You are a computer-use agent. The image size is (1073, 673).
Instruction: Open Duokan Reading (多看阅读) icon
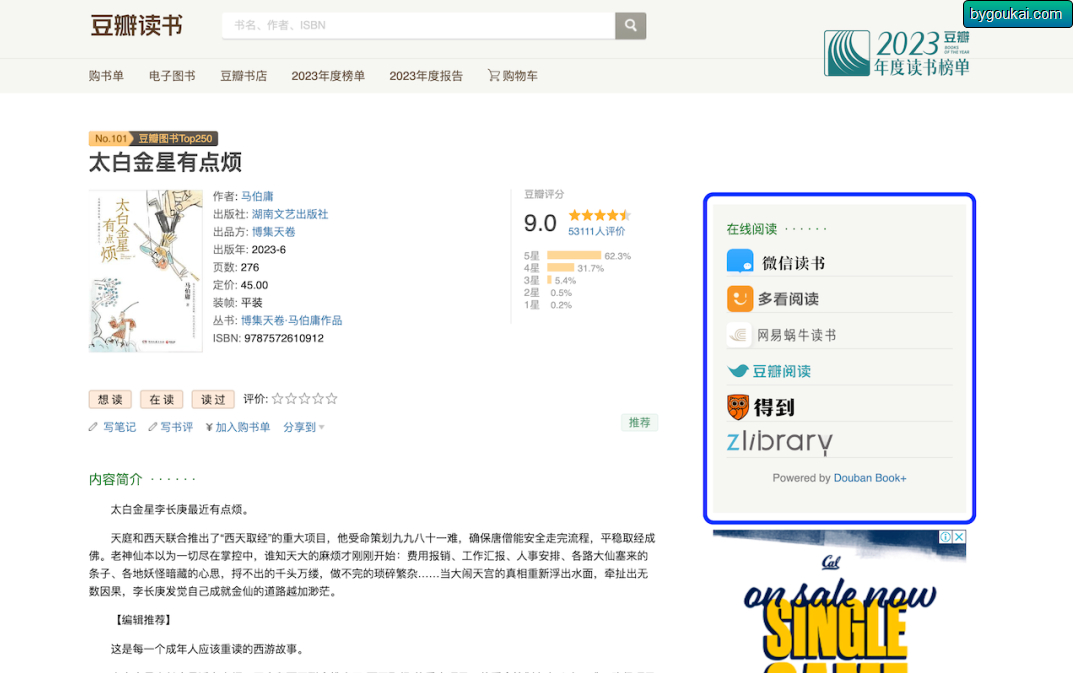[740, 299]
